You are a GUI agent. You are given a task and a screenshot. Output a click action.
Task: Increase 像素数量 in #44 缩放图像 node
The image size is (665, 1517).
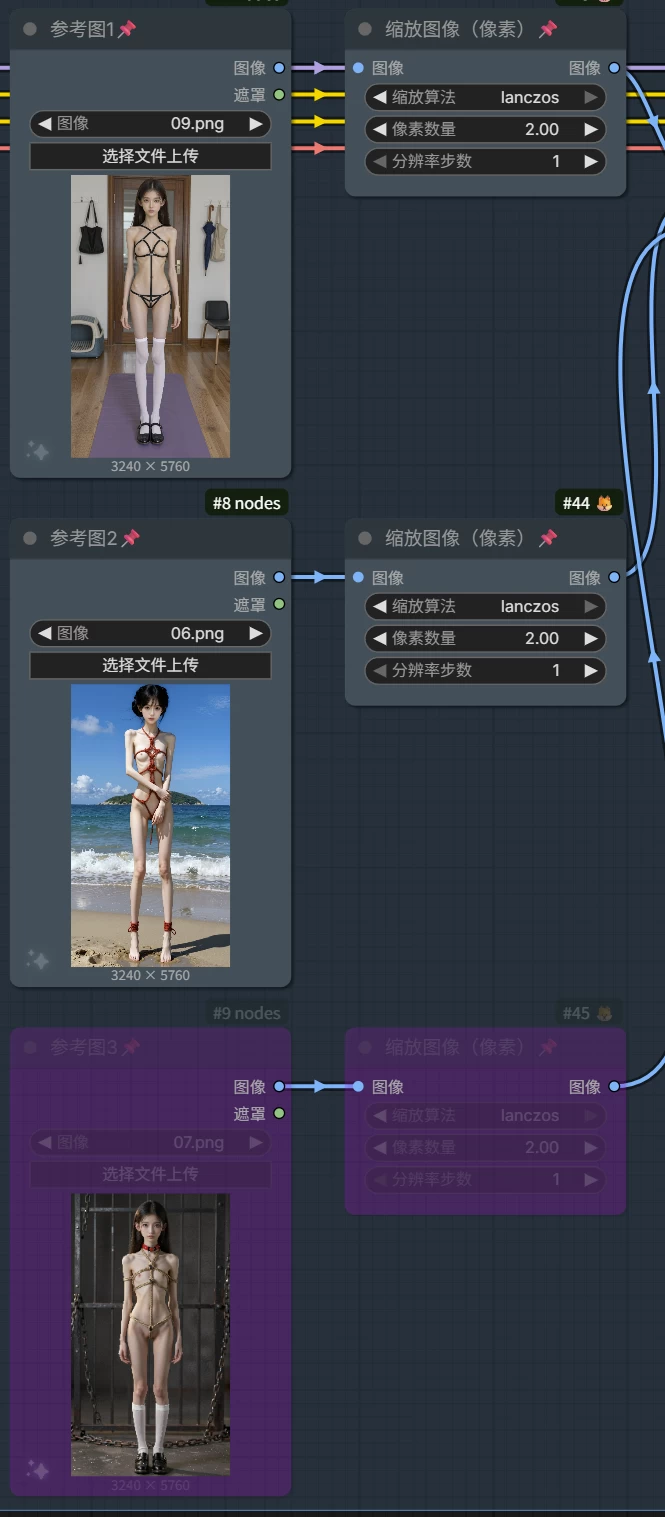point(591,638)
